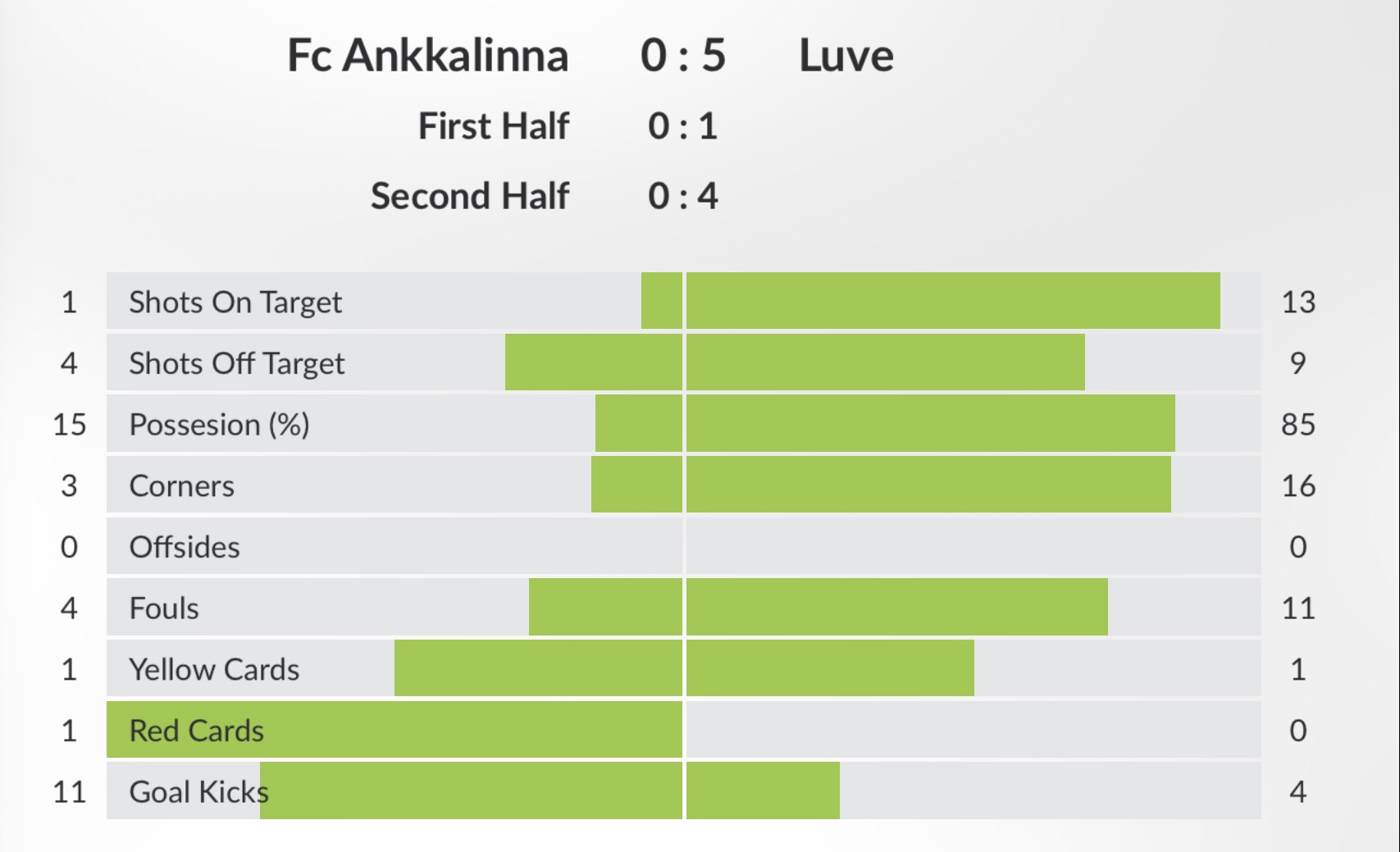Select the Fouls stat label
Viewport: 1400px width, 852px height.
[164, 608]
